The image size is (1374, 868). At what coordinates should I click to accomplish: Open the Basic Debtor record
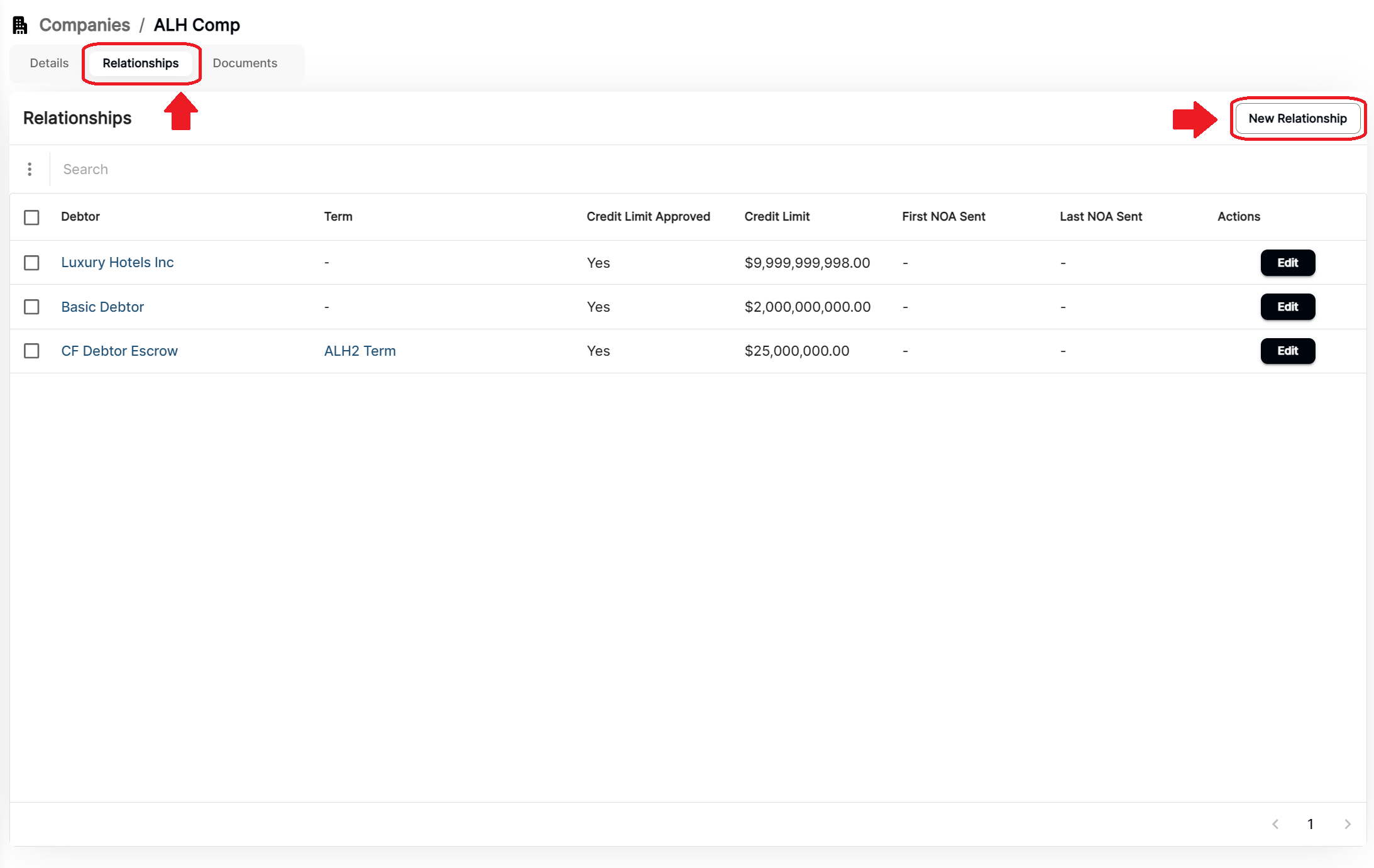tap(102, 307)
